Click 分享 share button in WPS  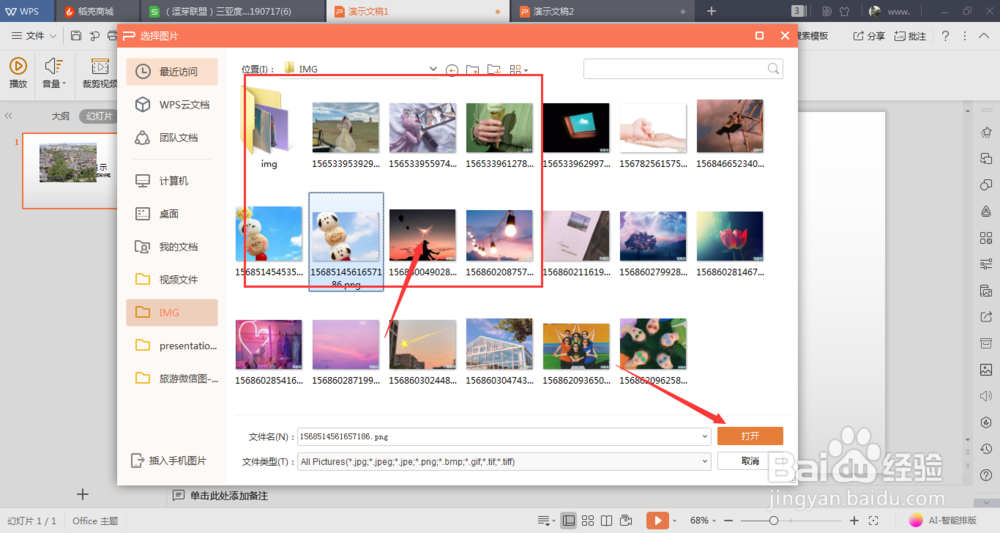pos(869,36)
